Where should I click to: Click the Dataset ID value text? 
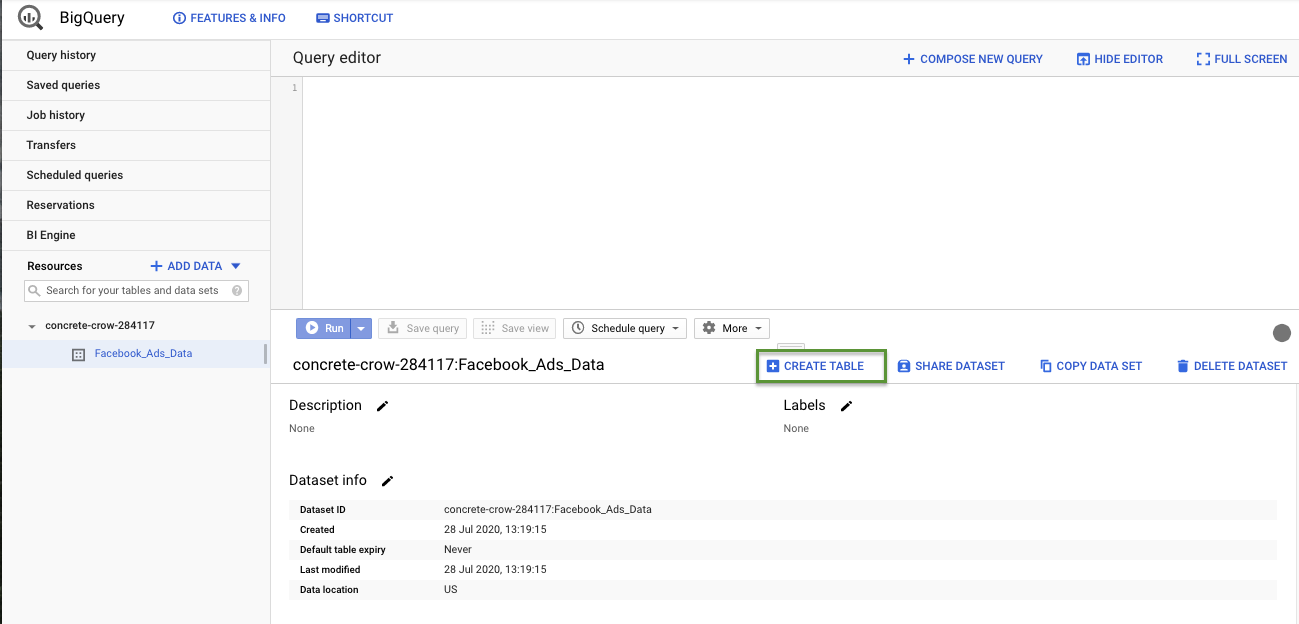tap(548, 509)
